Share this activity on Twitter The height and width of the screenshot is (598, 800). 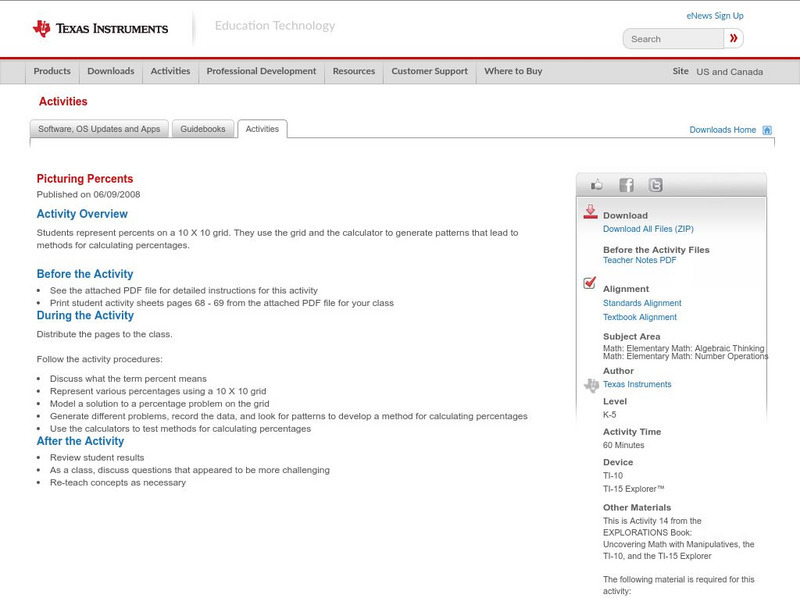point(656,184)
